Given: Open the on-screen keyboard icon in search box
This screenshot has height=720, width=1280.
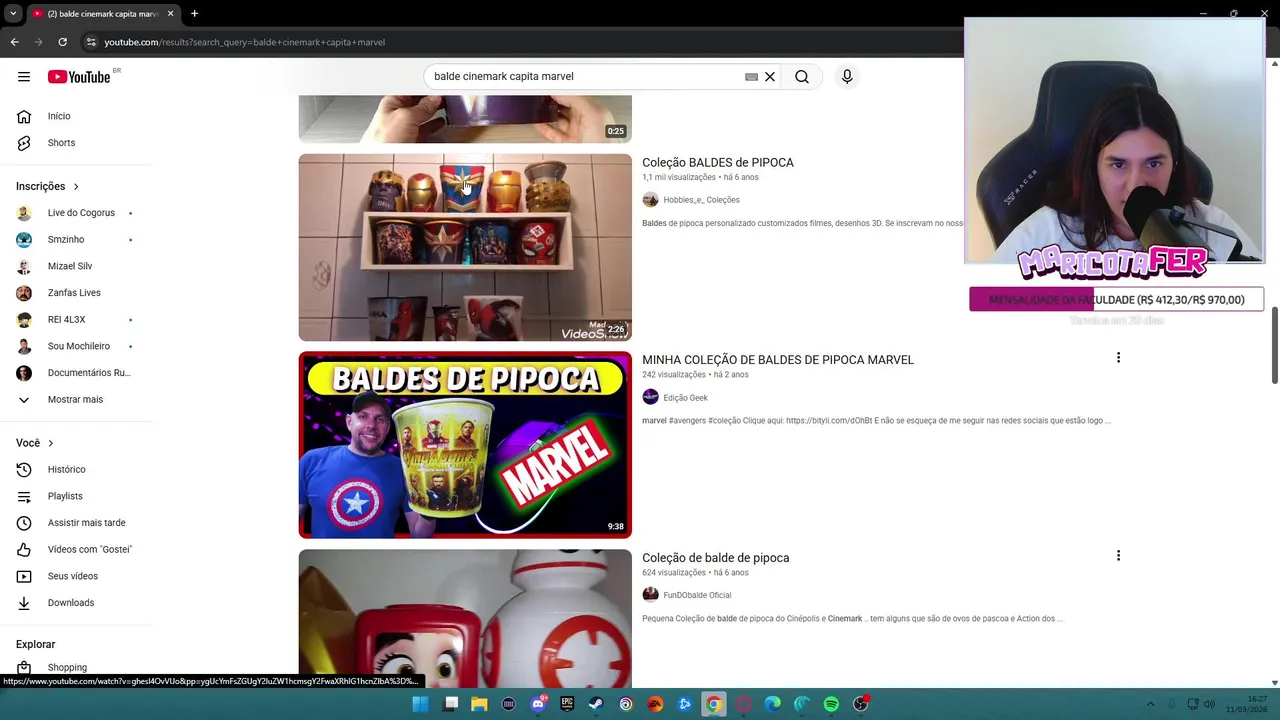Looking at the screenshot, I should [x=751, y=77].
